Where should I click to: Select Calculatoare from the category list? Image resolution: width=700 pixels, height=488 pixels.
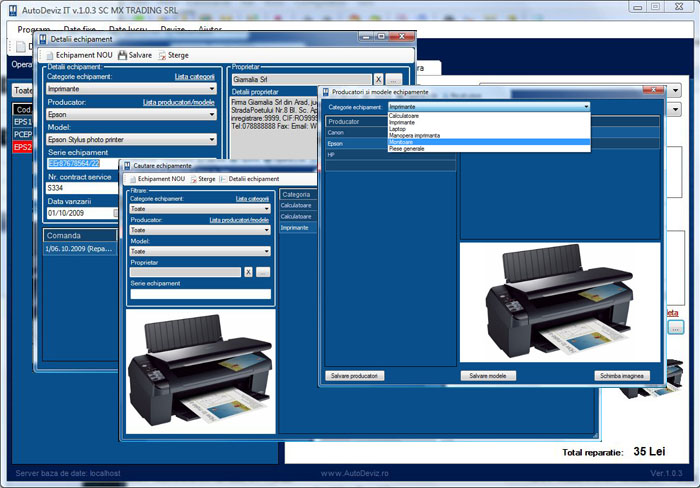489,116
